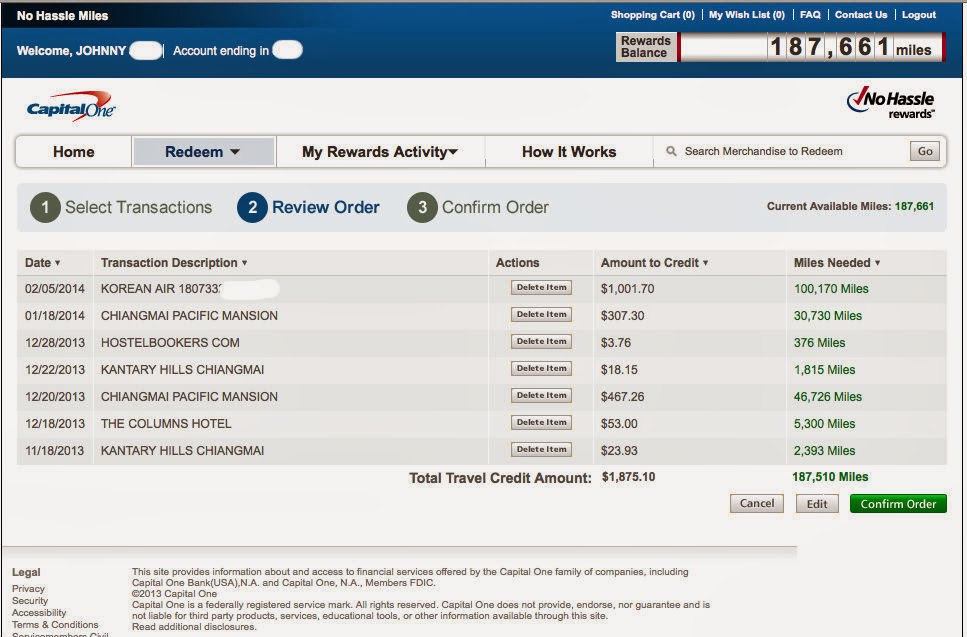Screen dimensions: 967x637
Task: Click the $53.00 amount cell
Action: 619,424
